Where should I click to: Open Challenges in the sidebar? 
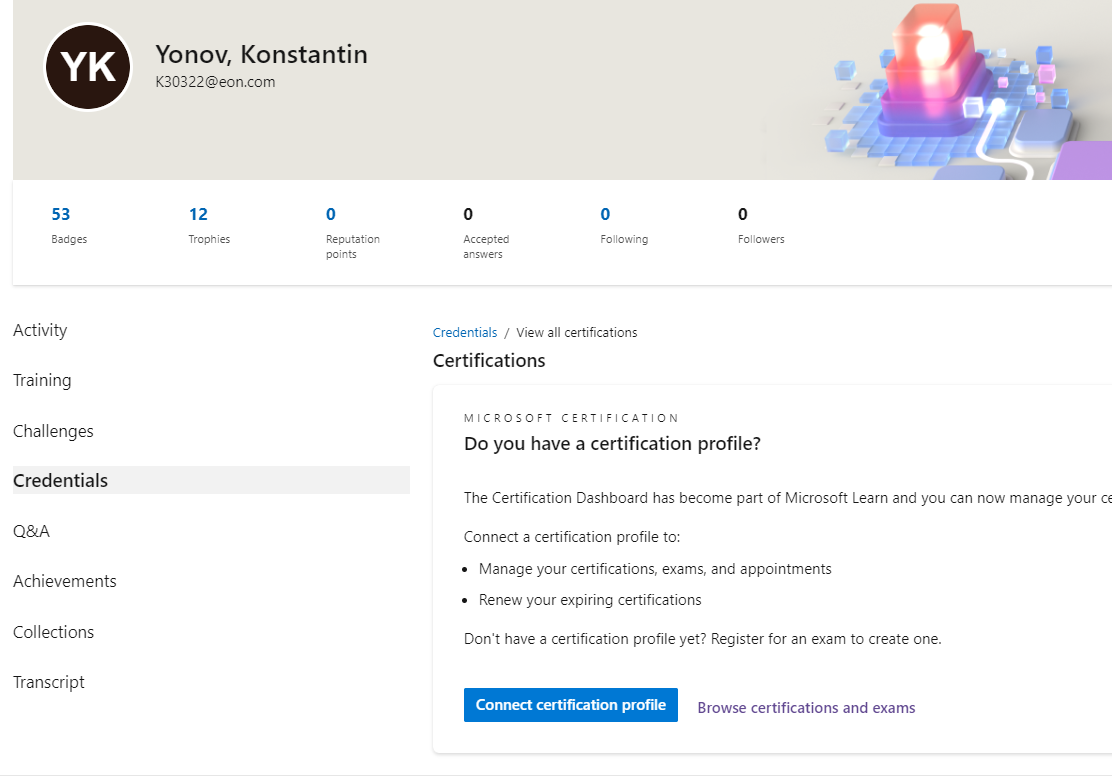click(53, 431)
